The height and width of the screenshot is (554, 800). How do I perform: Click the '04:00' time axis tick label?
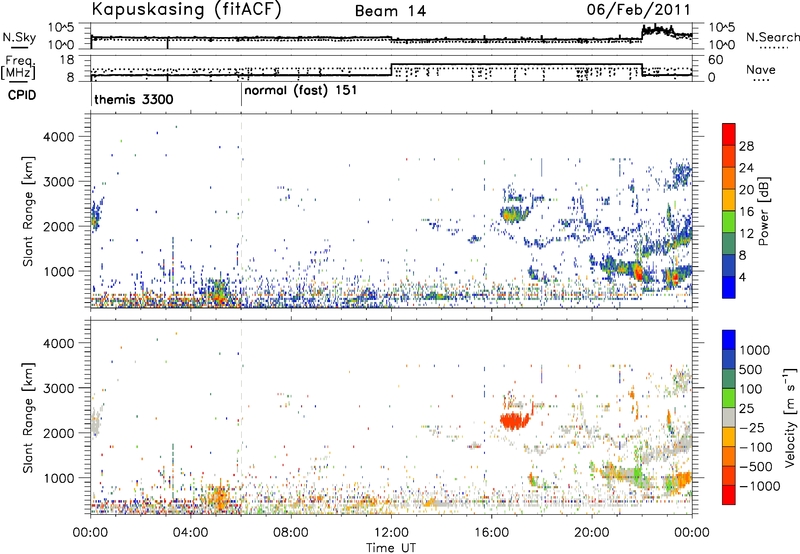[x=191, y=533]
